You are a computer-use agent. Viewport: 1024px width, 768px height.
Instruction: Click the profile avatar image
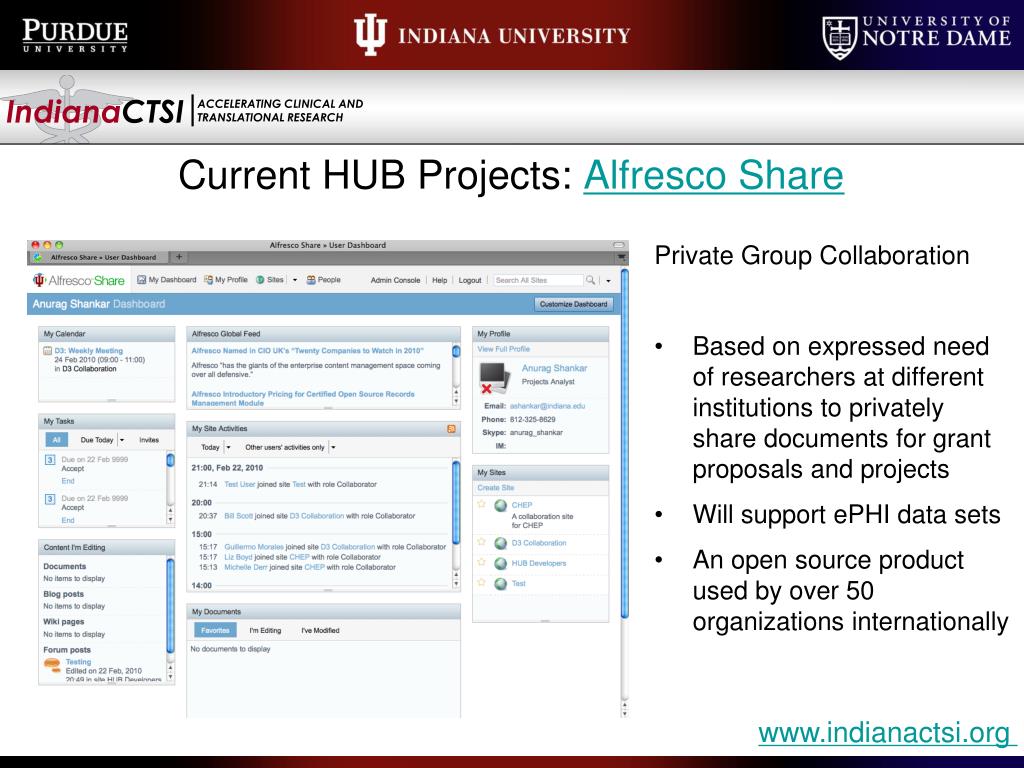(494, 378)
